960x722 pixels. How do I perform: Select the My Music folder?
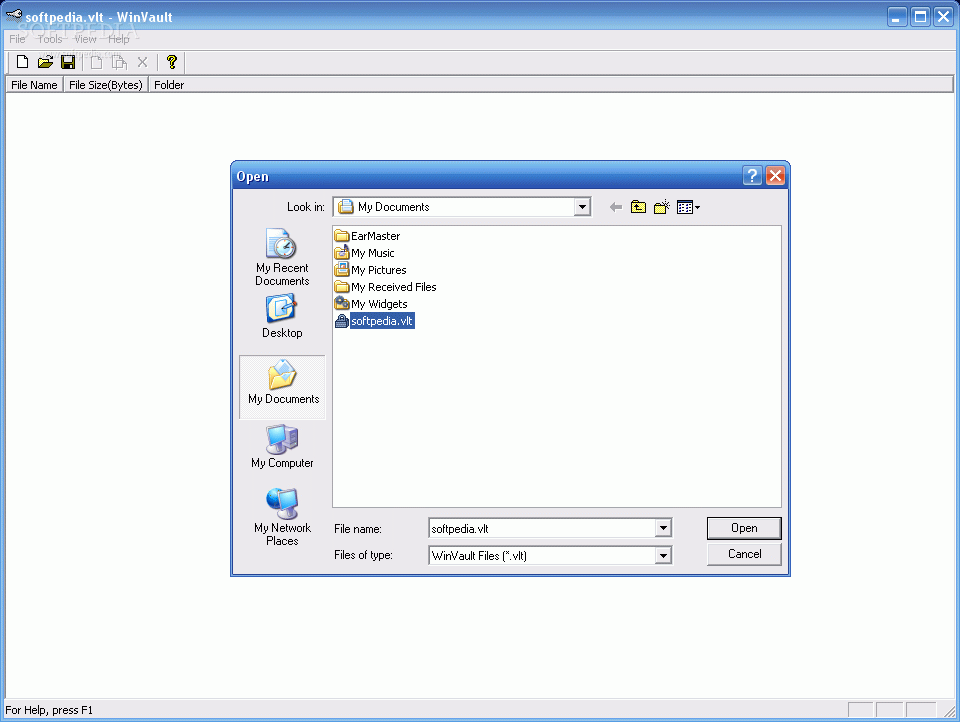pyautogui.click(x=365, y=253)
